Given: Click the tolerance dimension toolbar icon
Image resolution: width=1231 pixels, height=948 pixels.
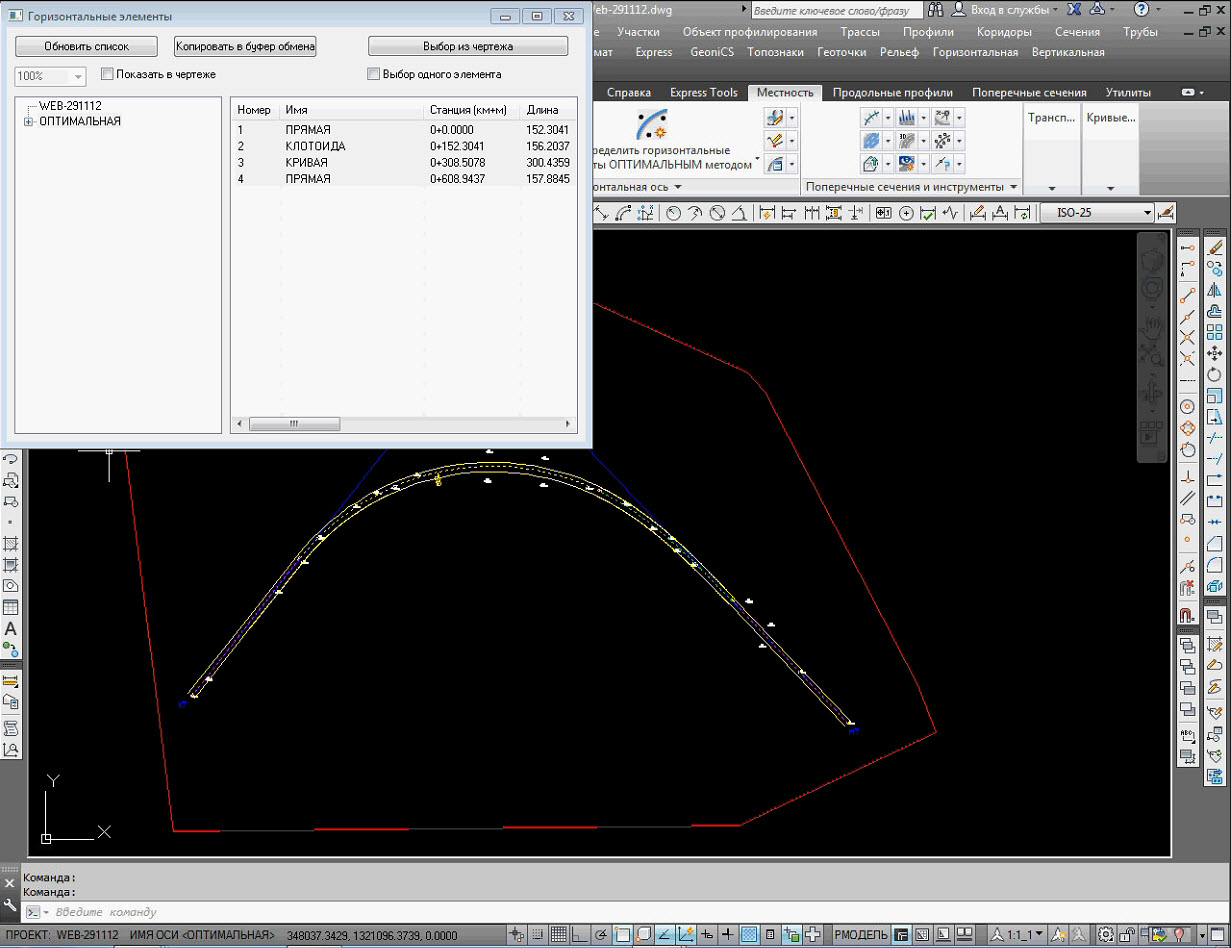Looking at the screenshot, I should (x=881, y=213).
